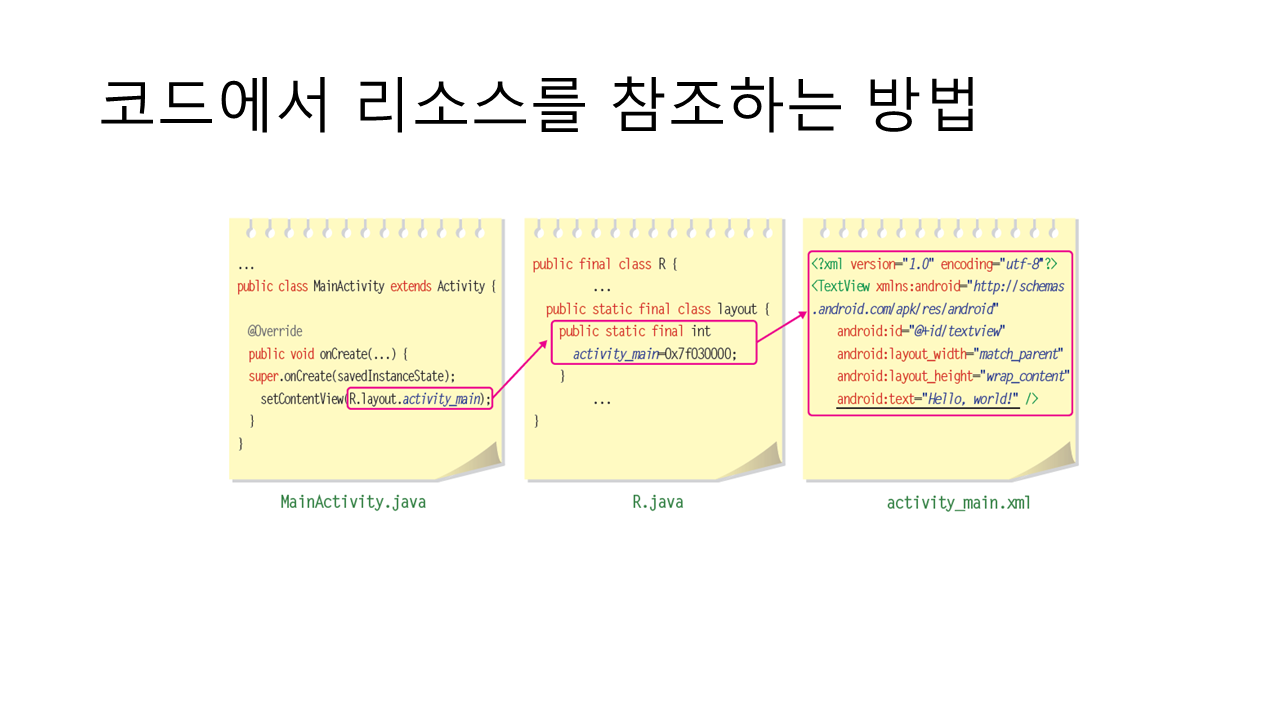This screenshot has width=1280, height=720.
Task: Click the Korean slide title text
Action: coord(538,103)
